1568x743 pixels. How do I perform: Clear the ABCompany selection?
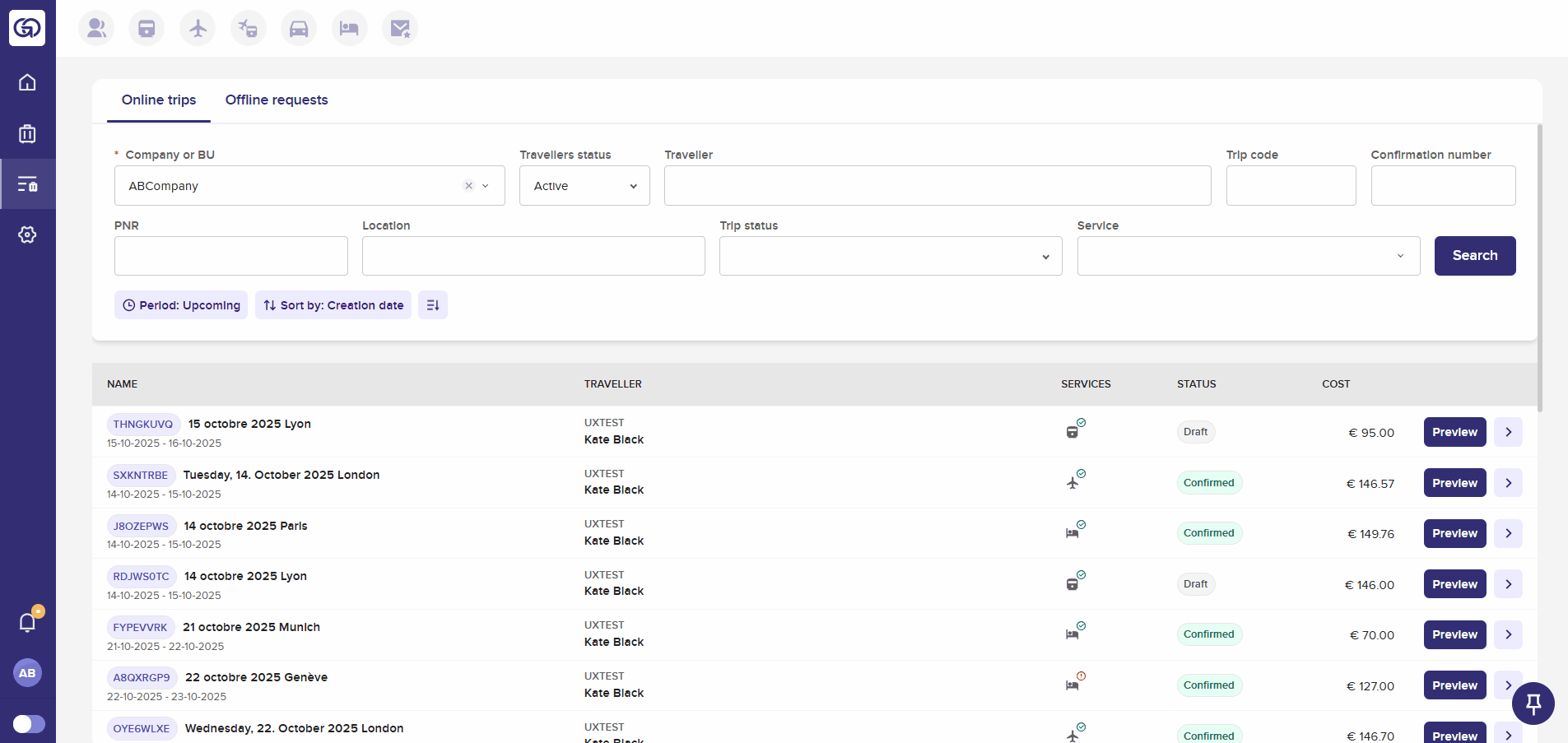[x=468, y=186]
